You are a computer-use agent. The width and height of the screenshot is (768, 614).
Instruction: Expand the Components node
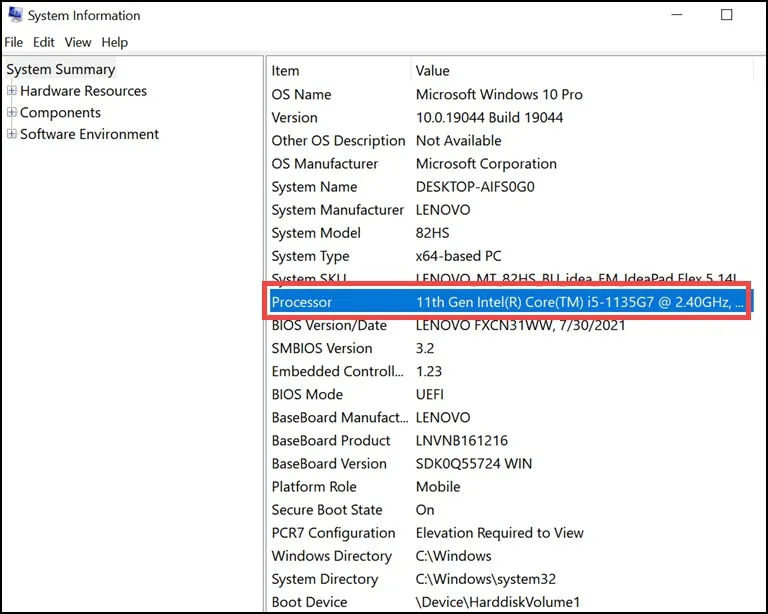coord(12,112)
